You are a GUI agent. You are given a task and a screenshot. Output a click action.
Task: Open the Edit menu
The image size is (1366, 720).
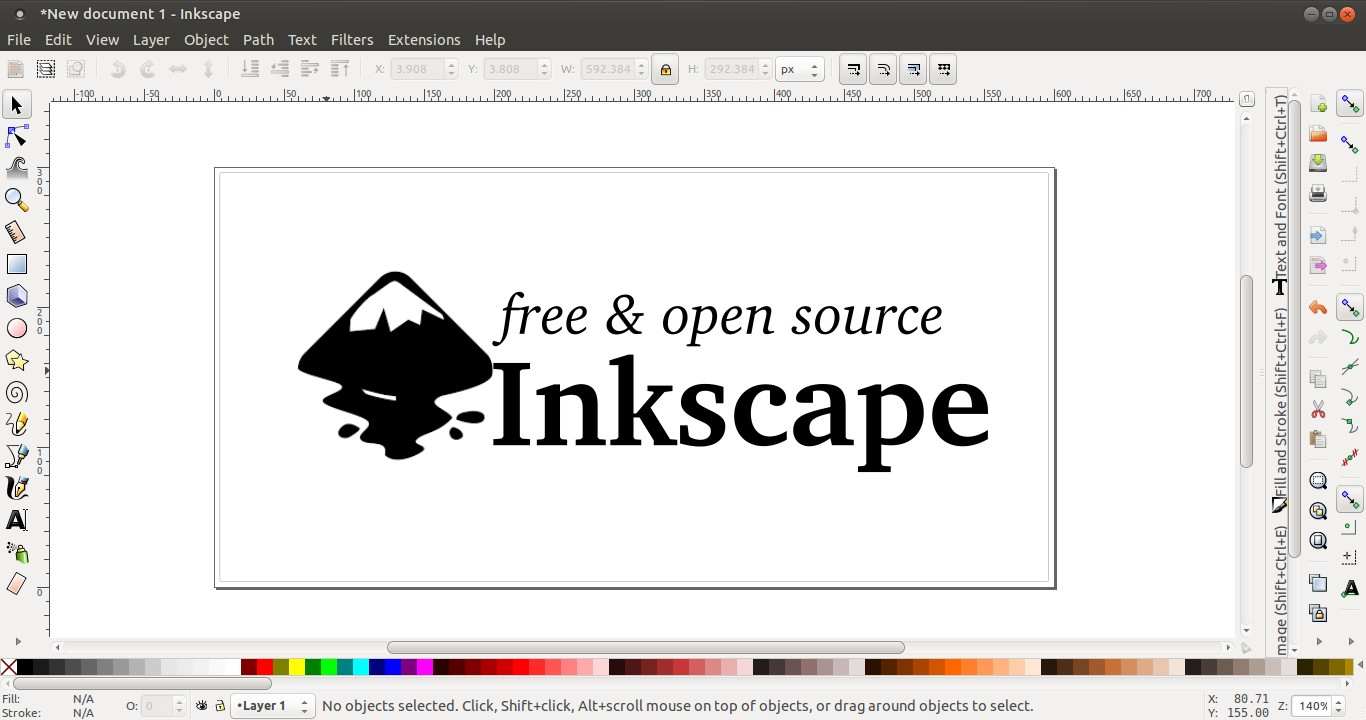point(58,40)
